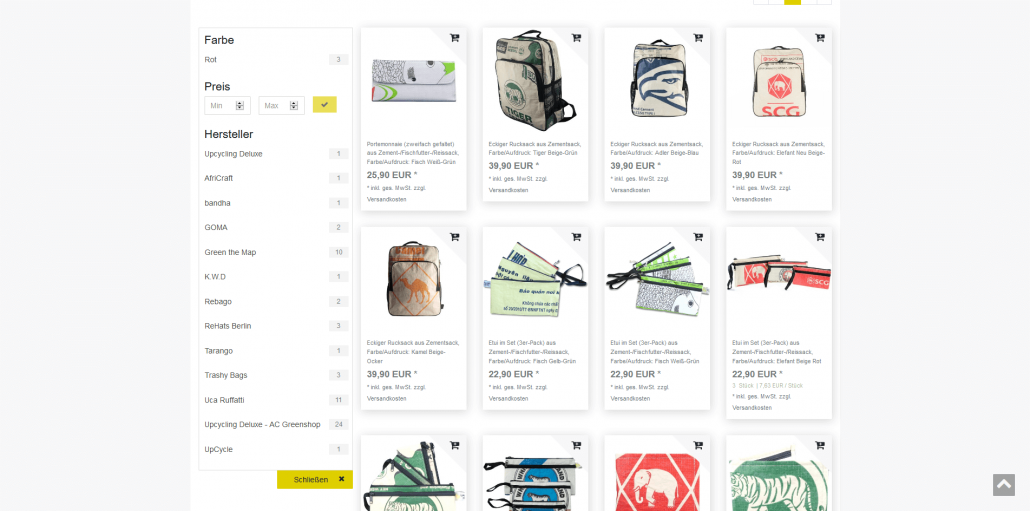This screenshot has width=1030, height=511.
Task: Add Kamel Beige-Ocker backpack to cart
Action: [455, 237]
